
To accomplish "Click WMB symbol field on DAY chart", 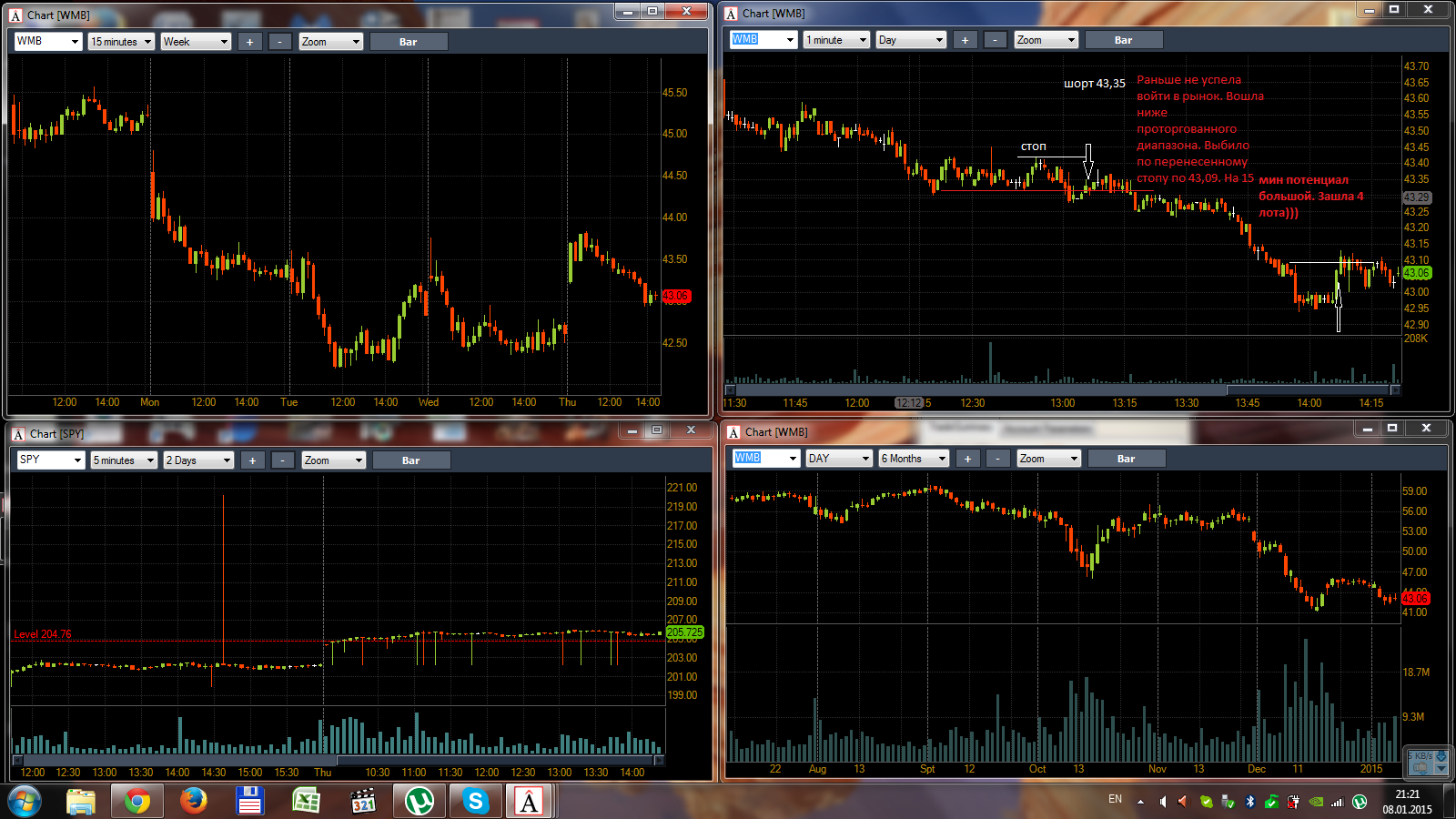I will coord(766,459).
